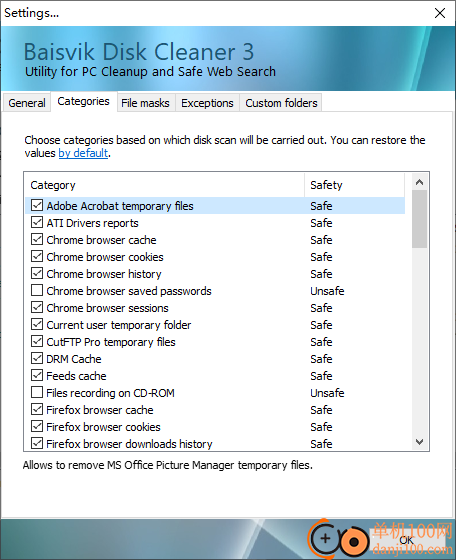This screenshot has height=560, width=456.
Task: Enable Files recording on CD-ROM checkbox
Action: tap(37, 392)
